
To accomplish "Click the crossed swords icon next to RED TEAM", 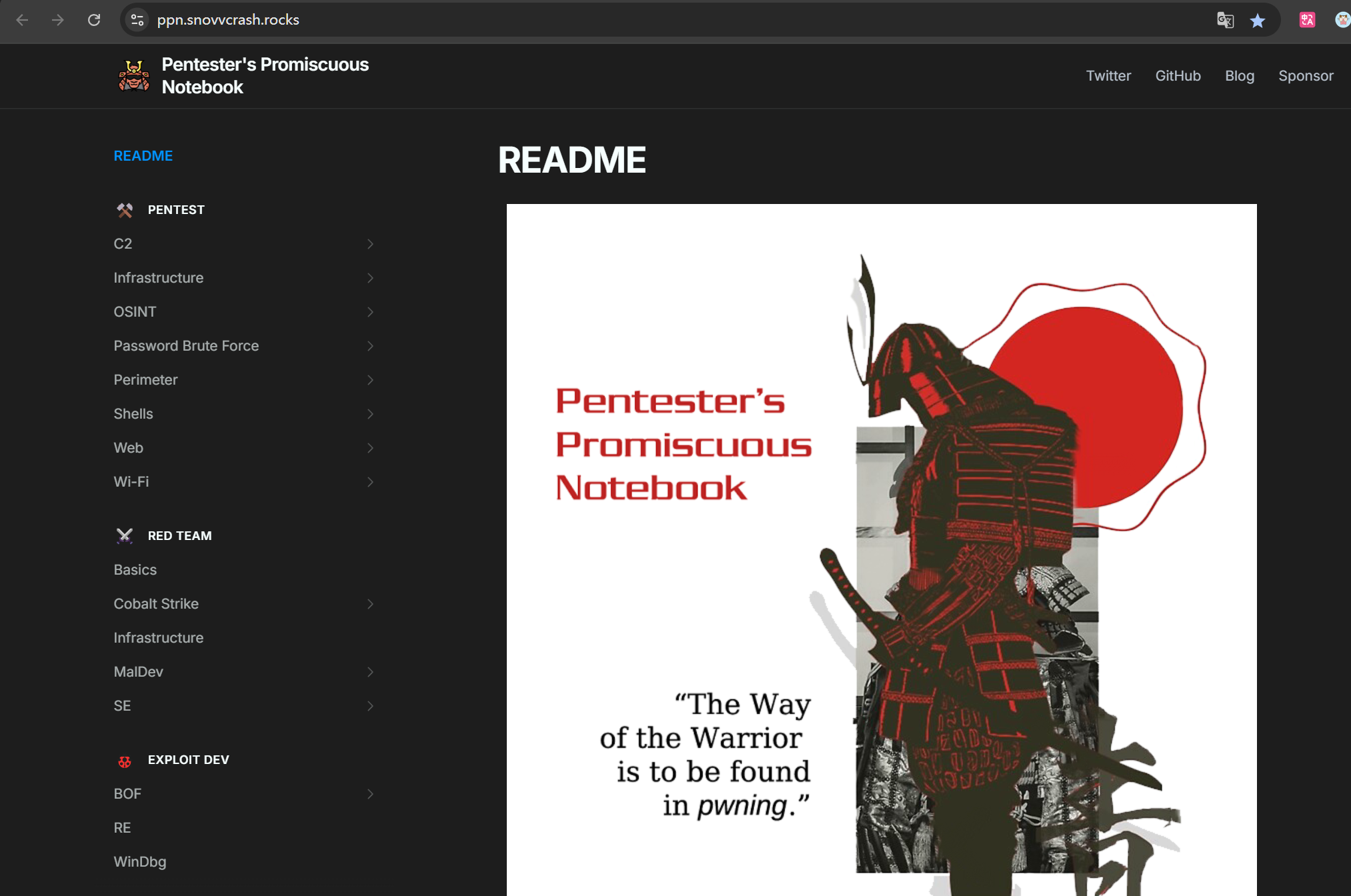I will point(125,536).
